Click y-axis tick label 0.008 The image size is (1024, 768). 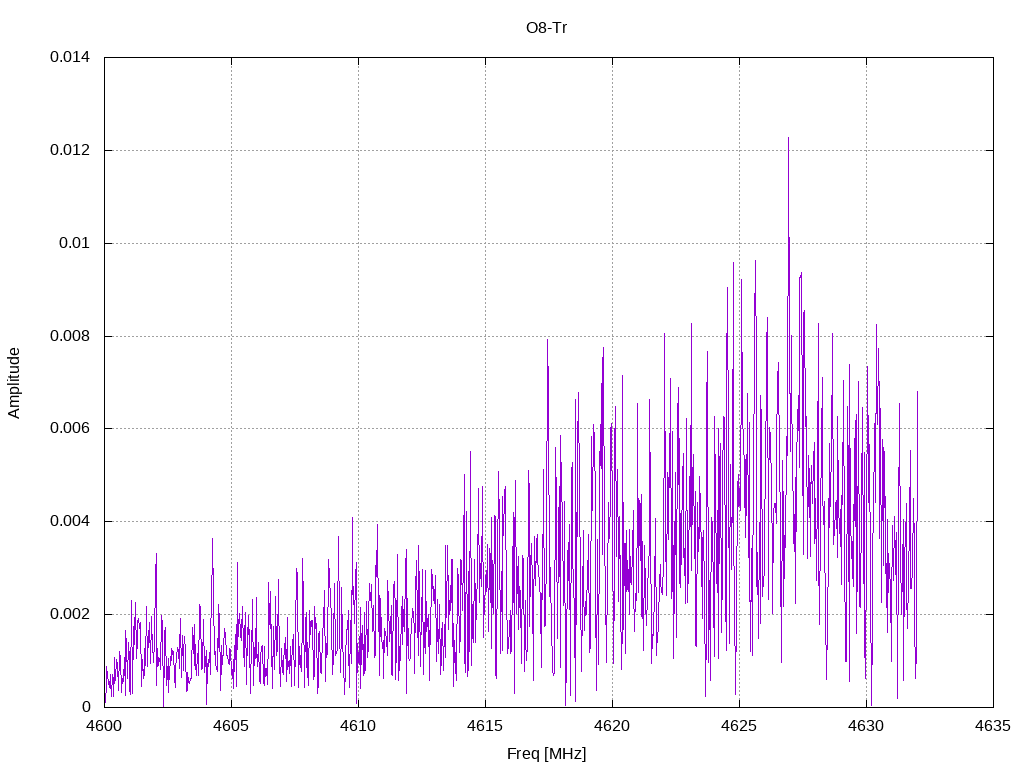click(x=70, y=336)
